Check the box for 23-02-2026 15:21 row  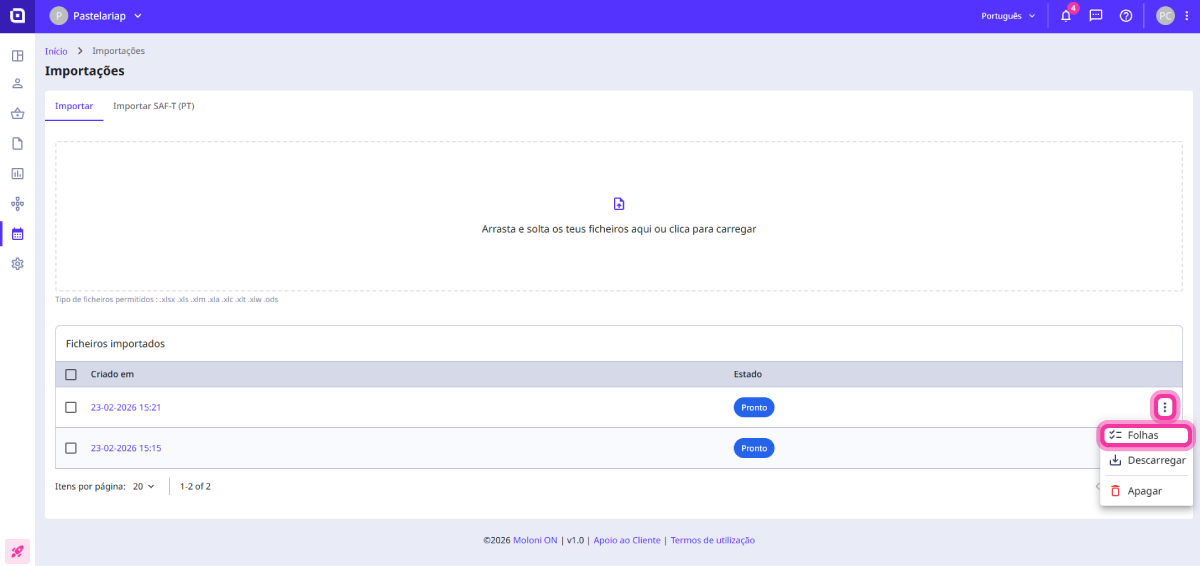71,407
